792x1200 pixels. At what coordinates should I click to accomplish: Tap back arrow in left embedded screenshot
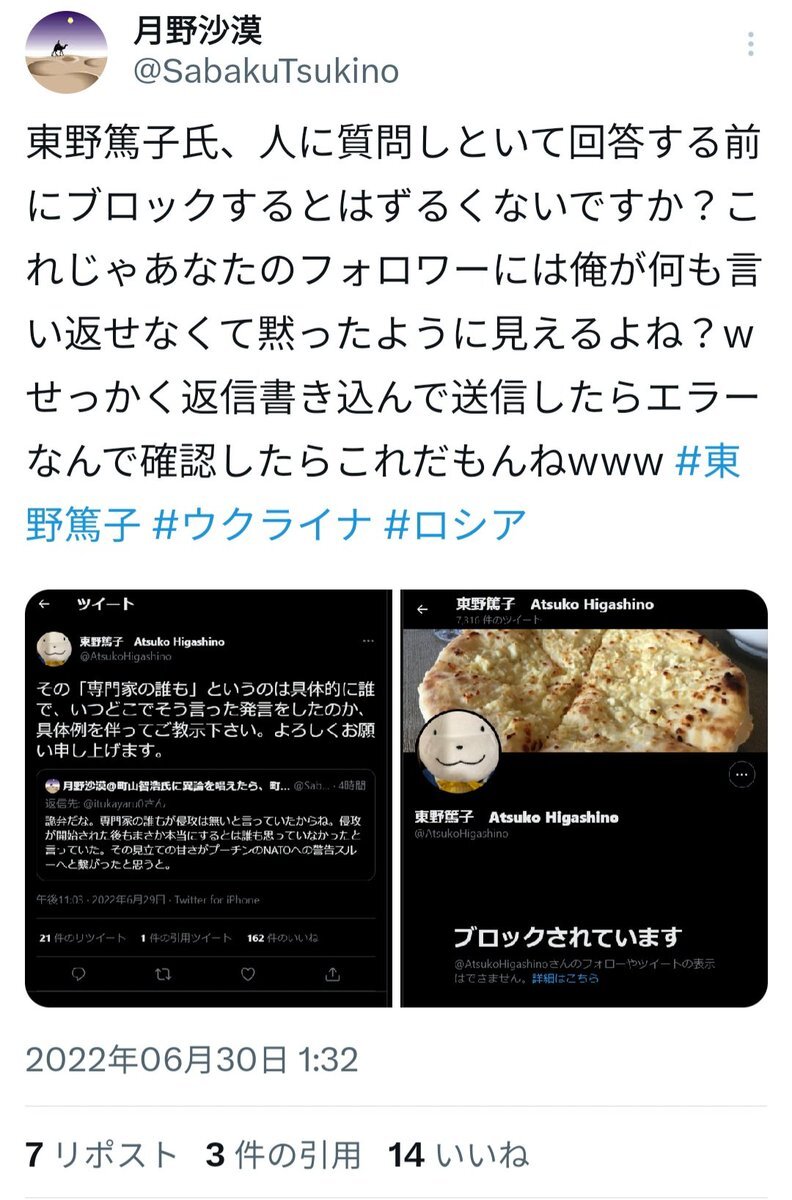point(44,605)
